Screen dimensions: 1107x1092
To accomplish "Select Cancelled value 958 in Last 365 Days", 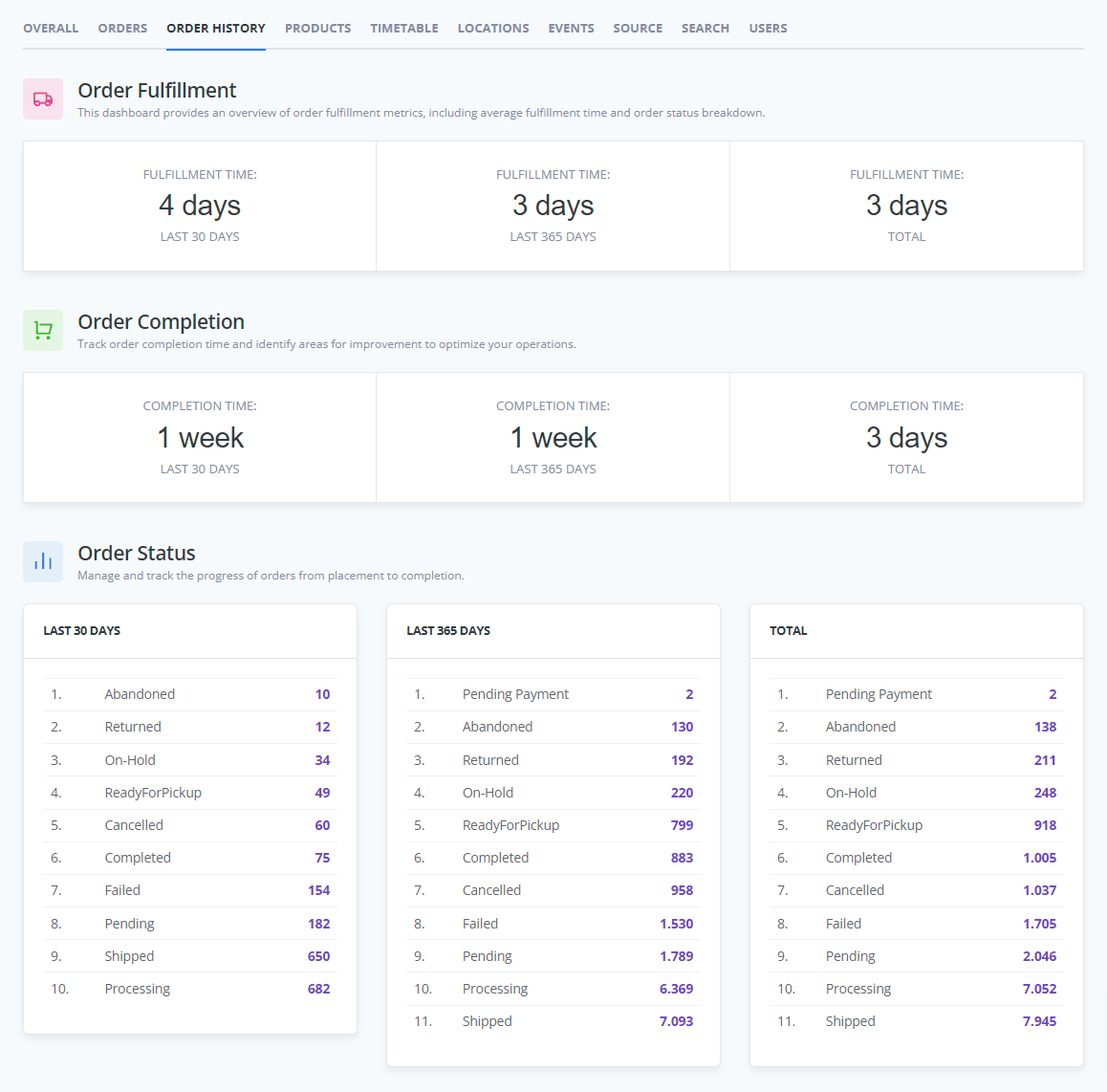I will pyautogui.click(x=682, y=890).
